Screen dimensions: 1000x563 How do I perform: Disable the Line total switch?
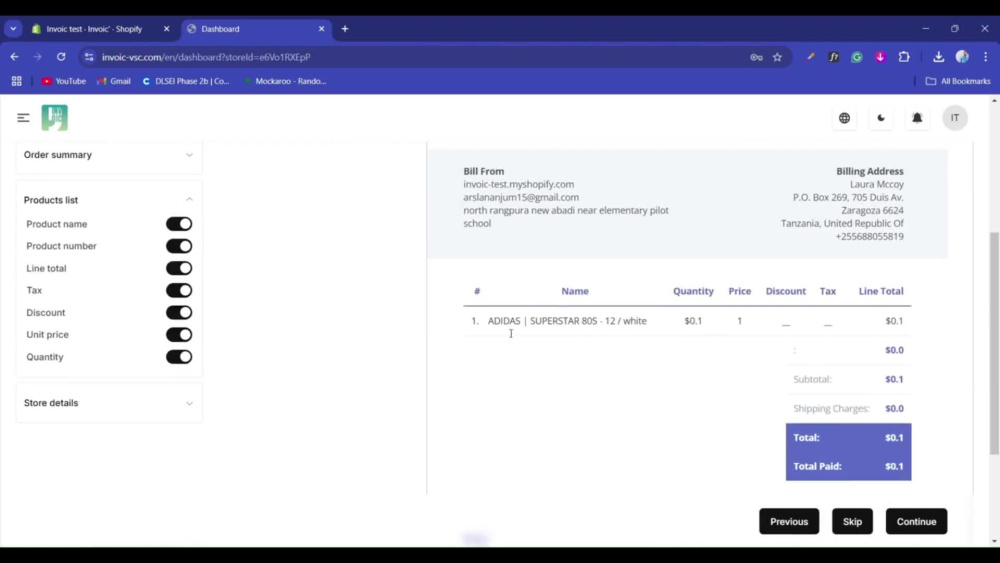pyautogui.click(x=179, y=268)
